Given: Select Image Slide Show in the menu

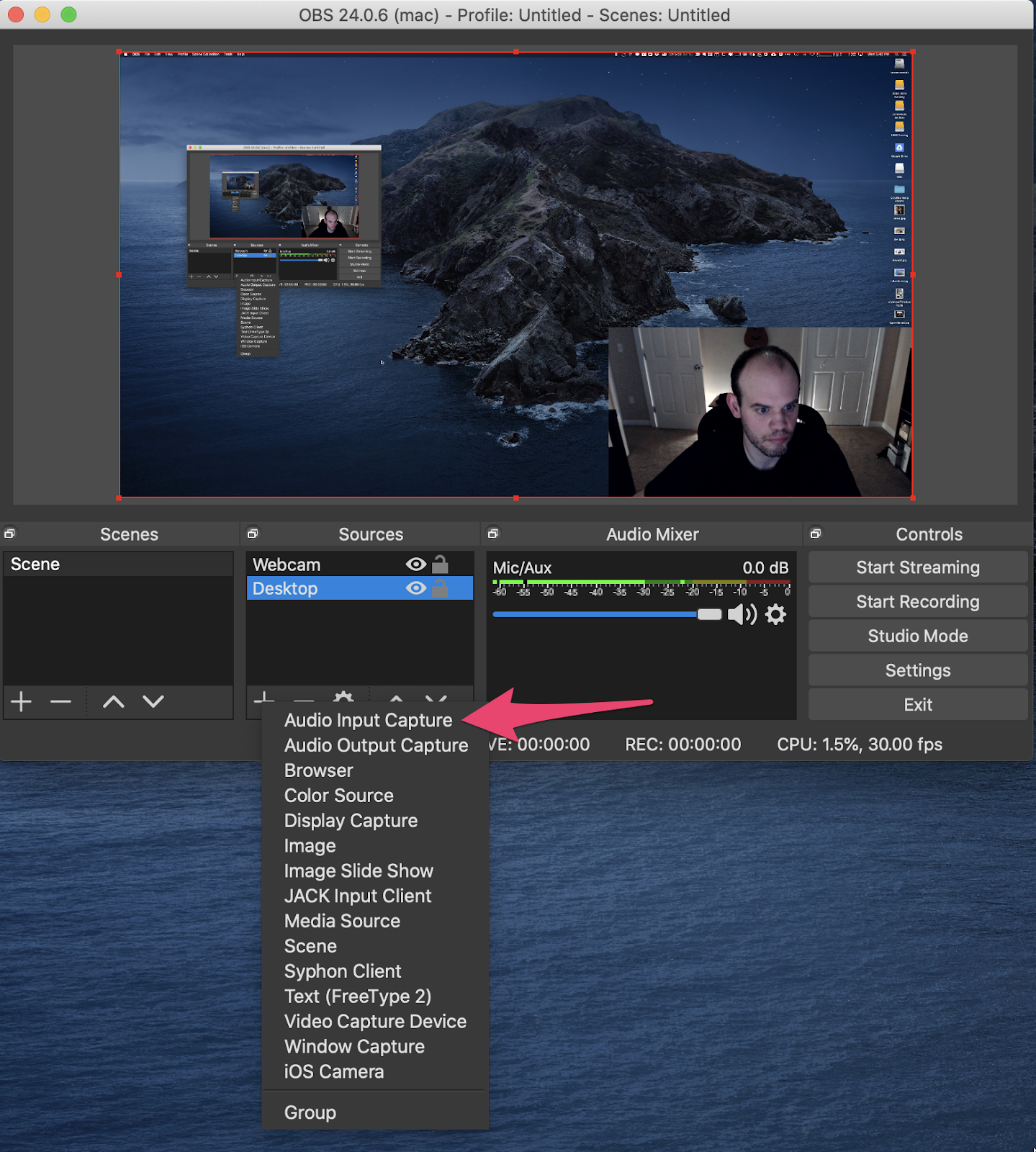Looking at the screenshot, I should click(376, 871).
